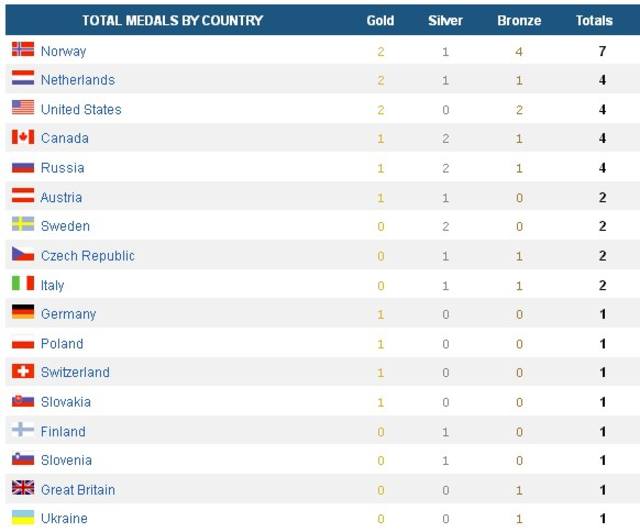Viewport: 640px width, 532px height.
Task: Sort by the Gold column header
Action: coord(380,20)
